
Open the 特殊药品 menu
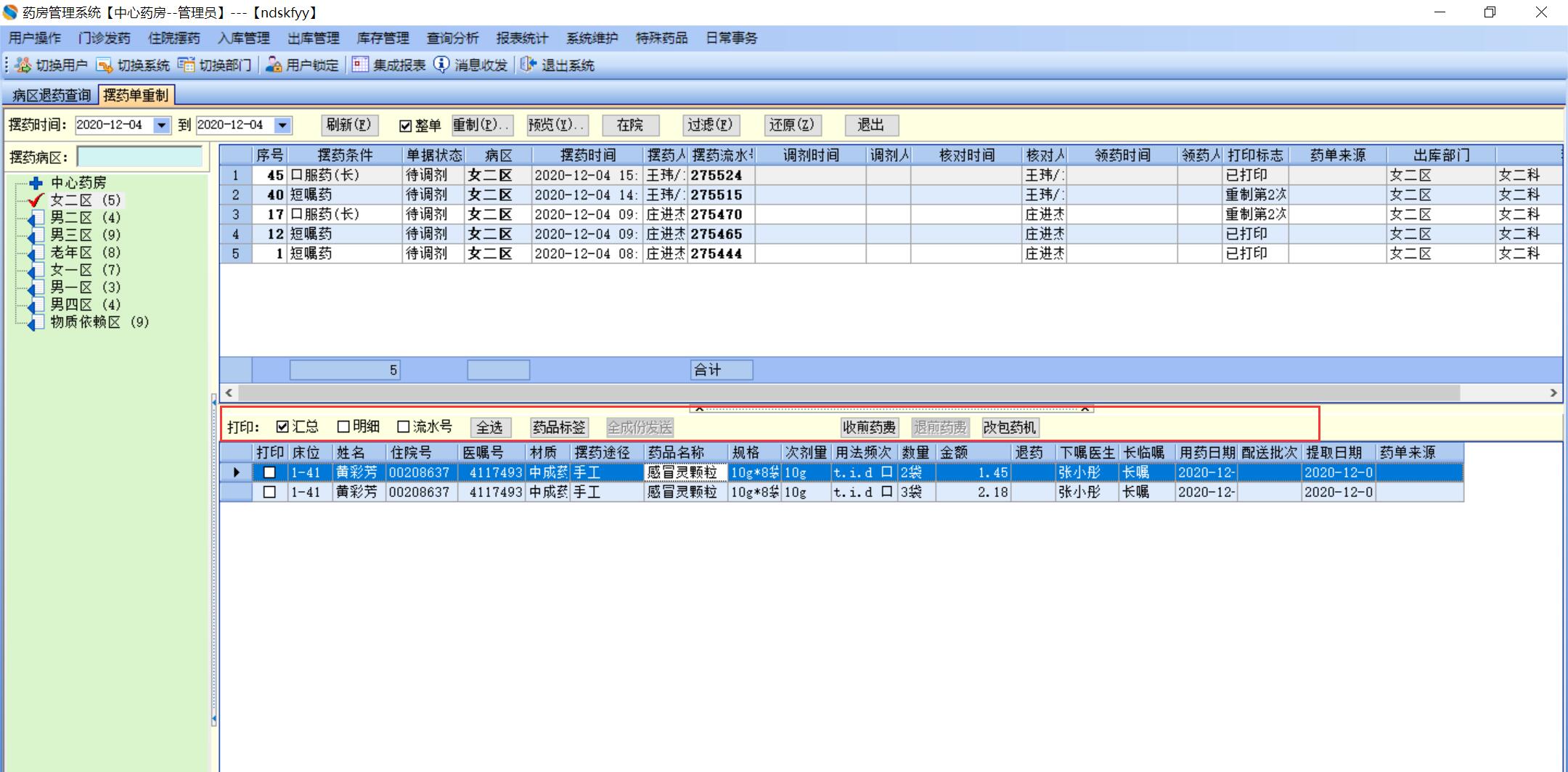[x=662, y=38]
